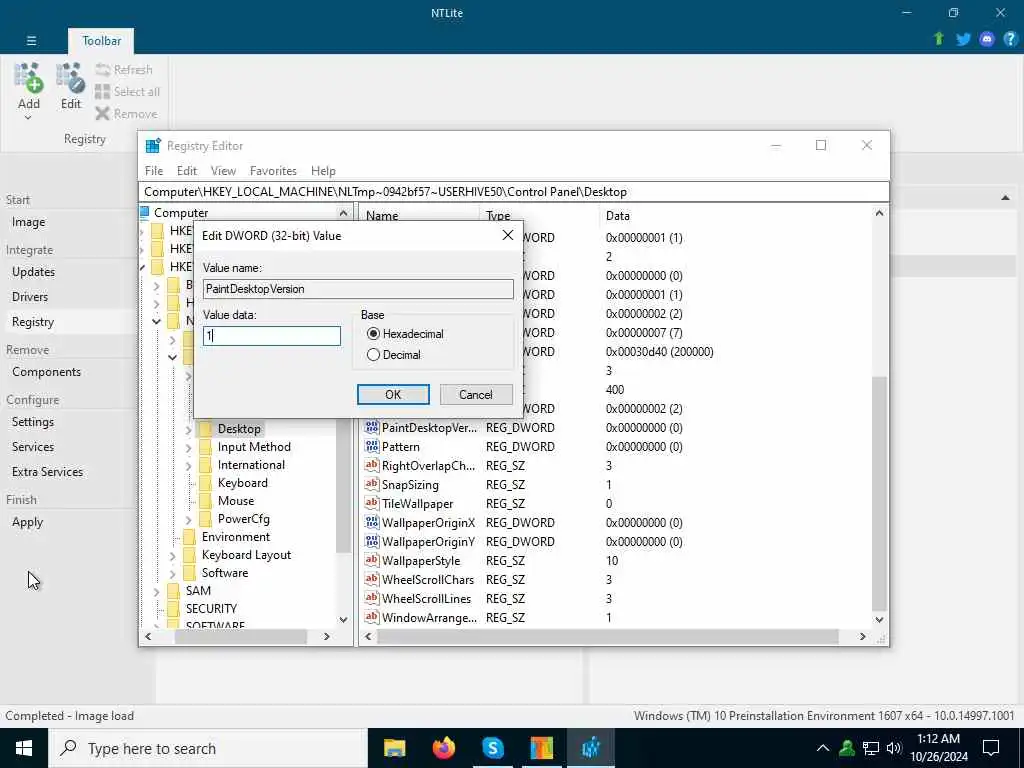Screen dimensions: 1024x768
Task: Switch to the Toolbar ribbon tab
Action: click(x=101, y=40)
